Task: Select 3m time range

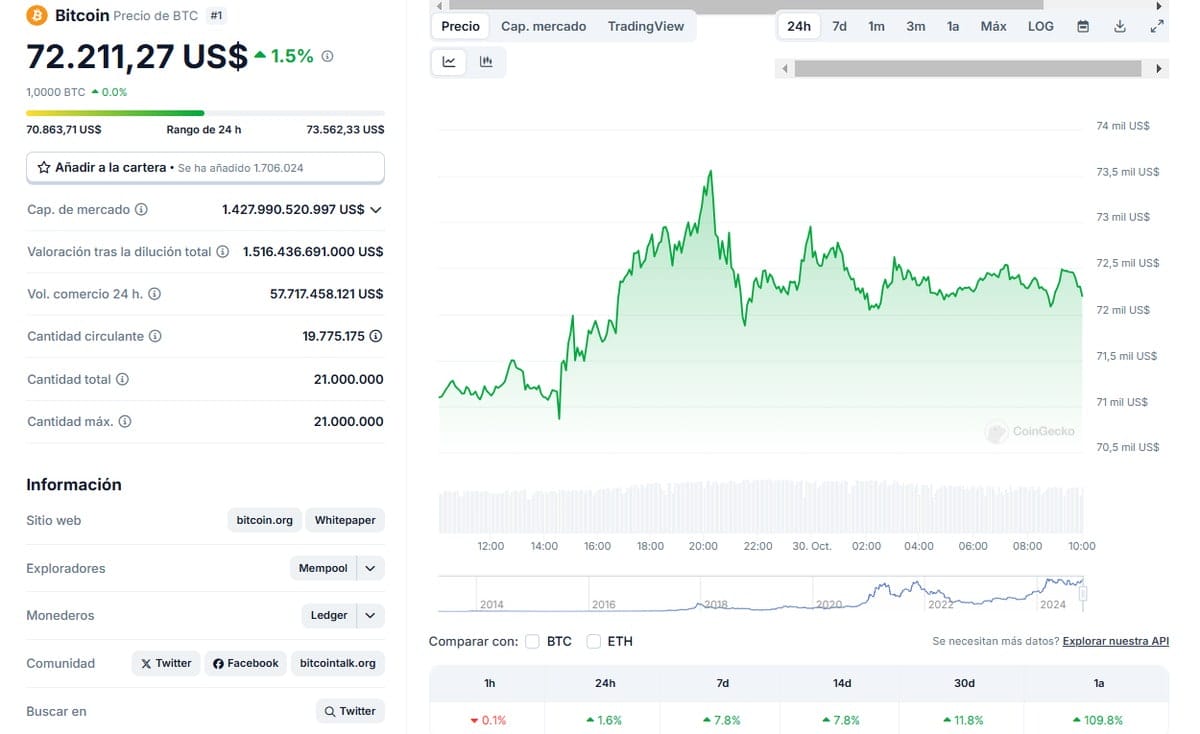Action: pos(915,27)
